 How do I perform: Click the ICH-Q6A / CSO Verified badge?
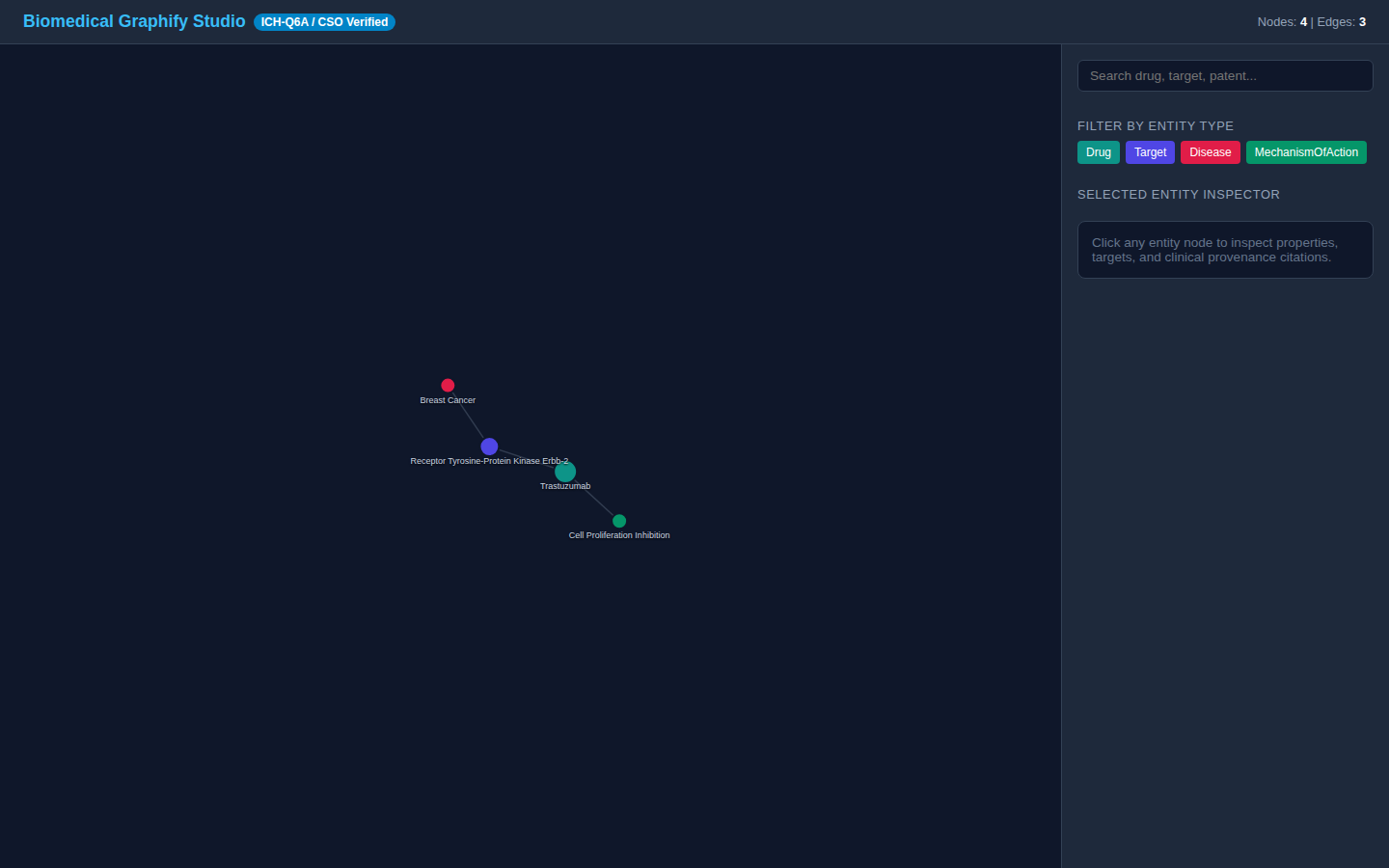coord(324,22)
